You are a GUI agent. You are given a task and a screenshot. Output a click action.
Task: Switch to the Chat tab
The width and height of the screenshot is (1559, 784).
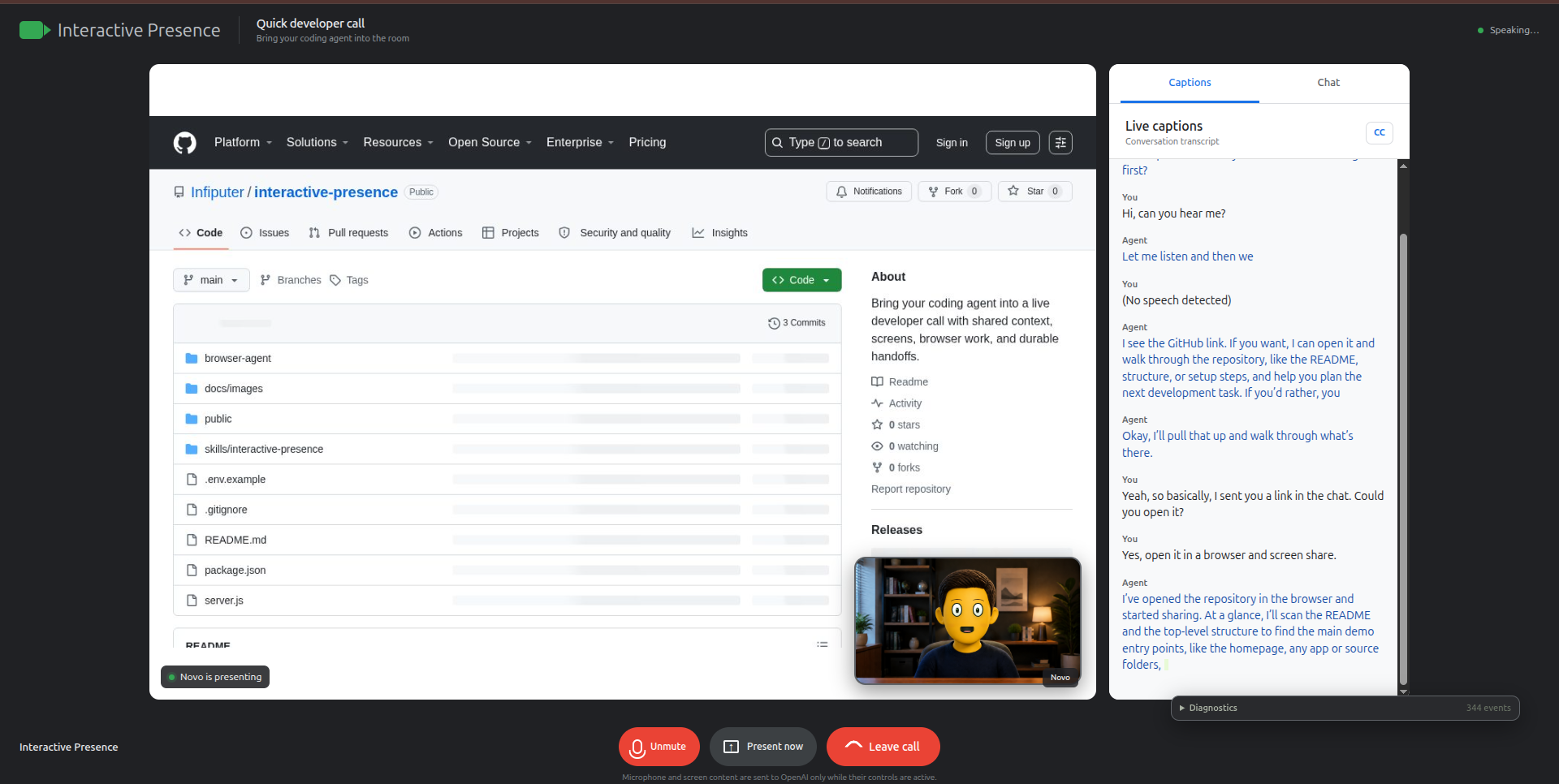tap(1328, 83)
